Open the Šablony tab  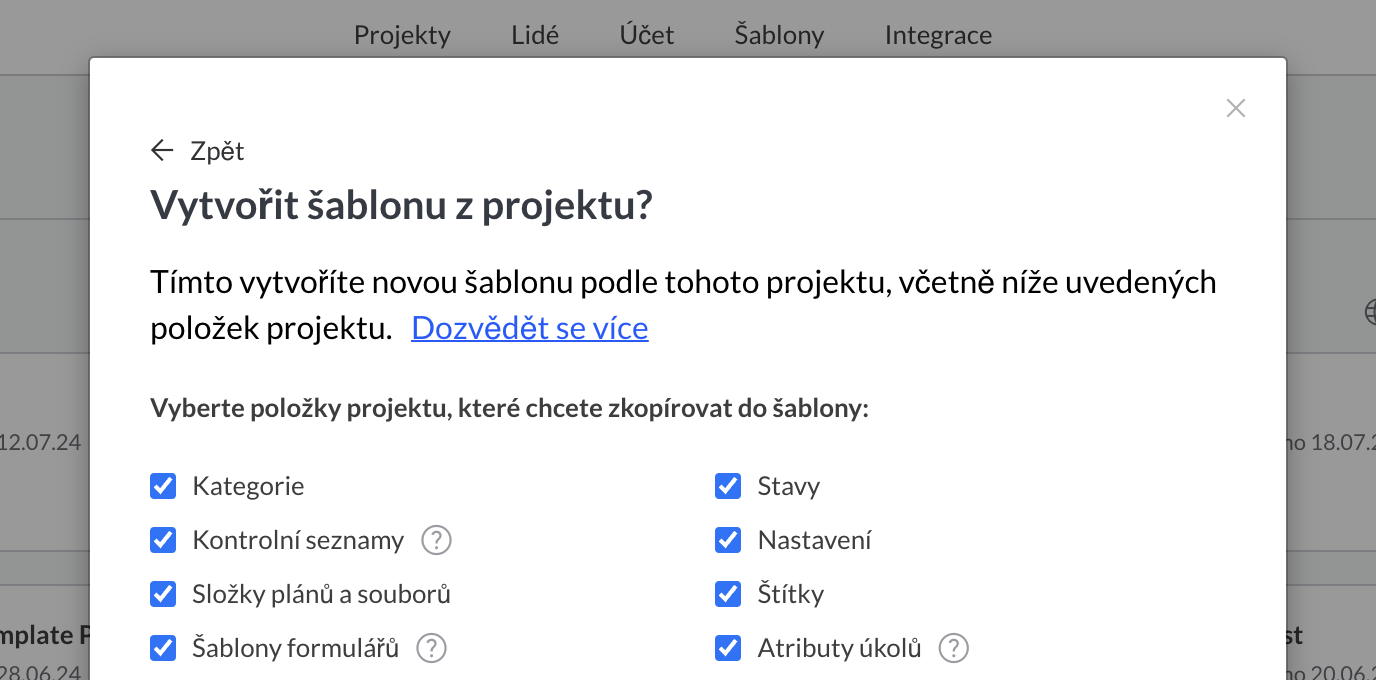pos(779,35)
